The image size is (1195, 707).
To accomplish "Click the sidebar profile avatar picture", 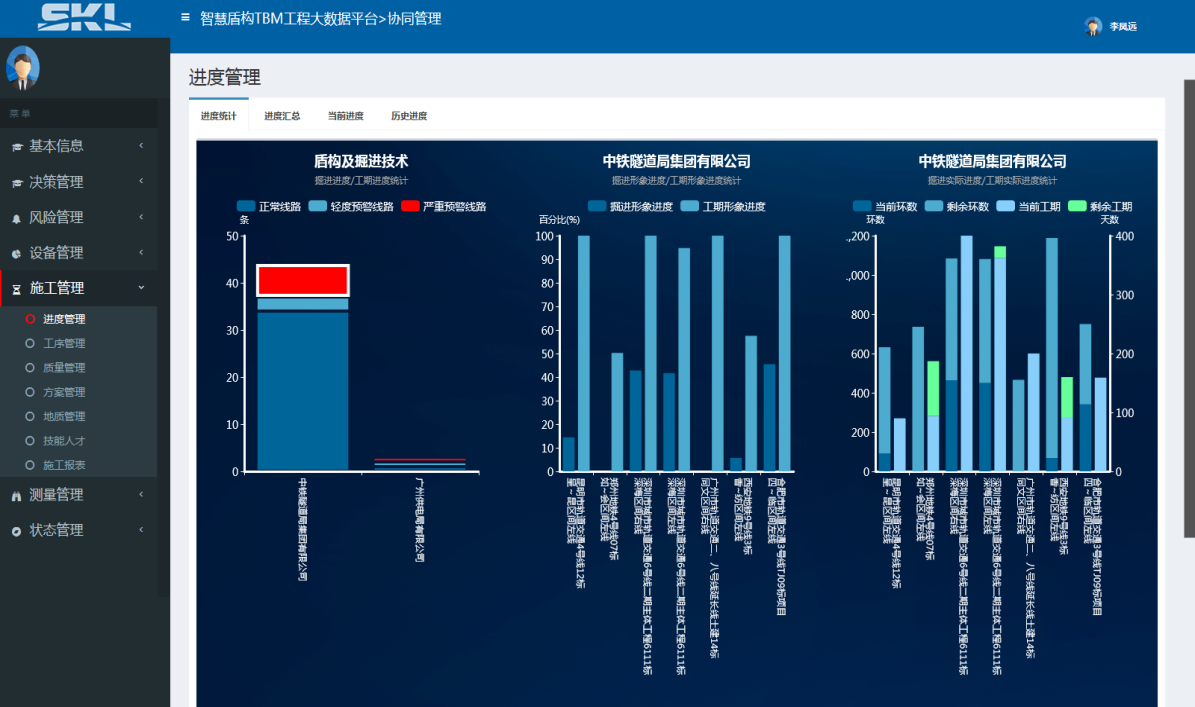I will 23,68.
